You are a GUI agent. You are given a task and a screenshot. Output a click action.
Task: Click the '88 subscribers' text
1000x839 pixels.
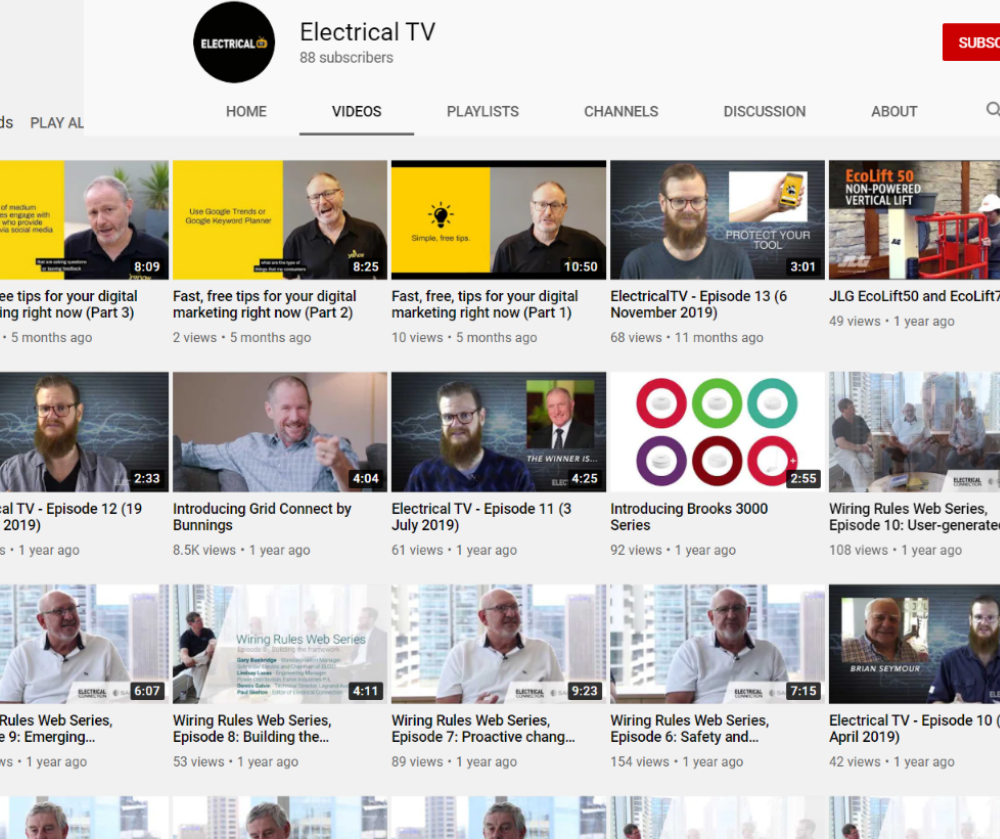pos(346,57)
